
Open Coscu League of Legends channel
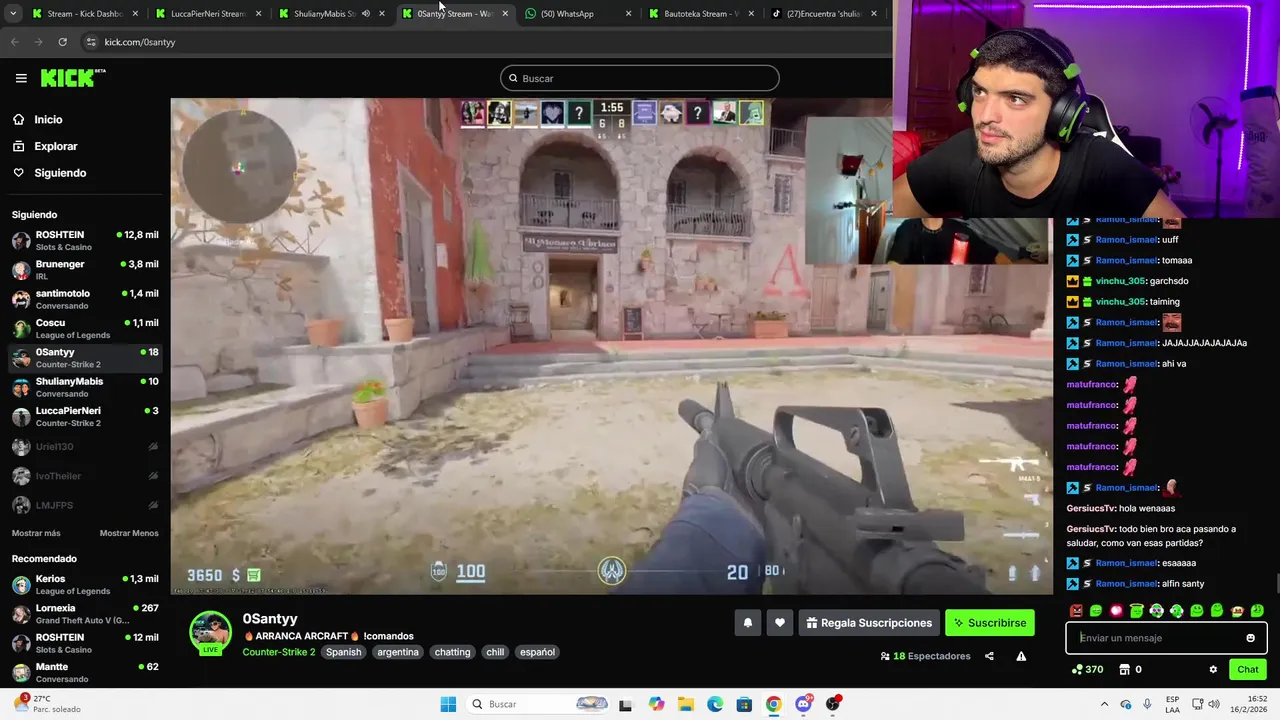tap(85, 328)
